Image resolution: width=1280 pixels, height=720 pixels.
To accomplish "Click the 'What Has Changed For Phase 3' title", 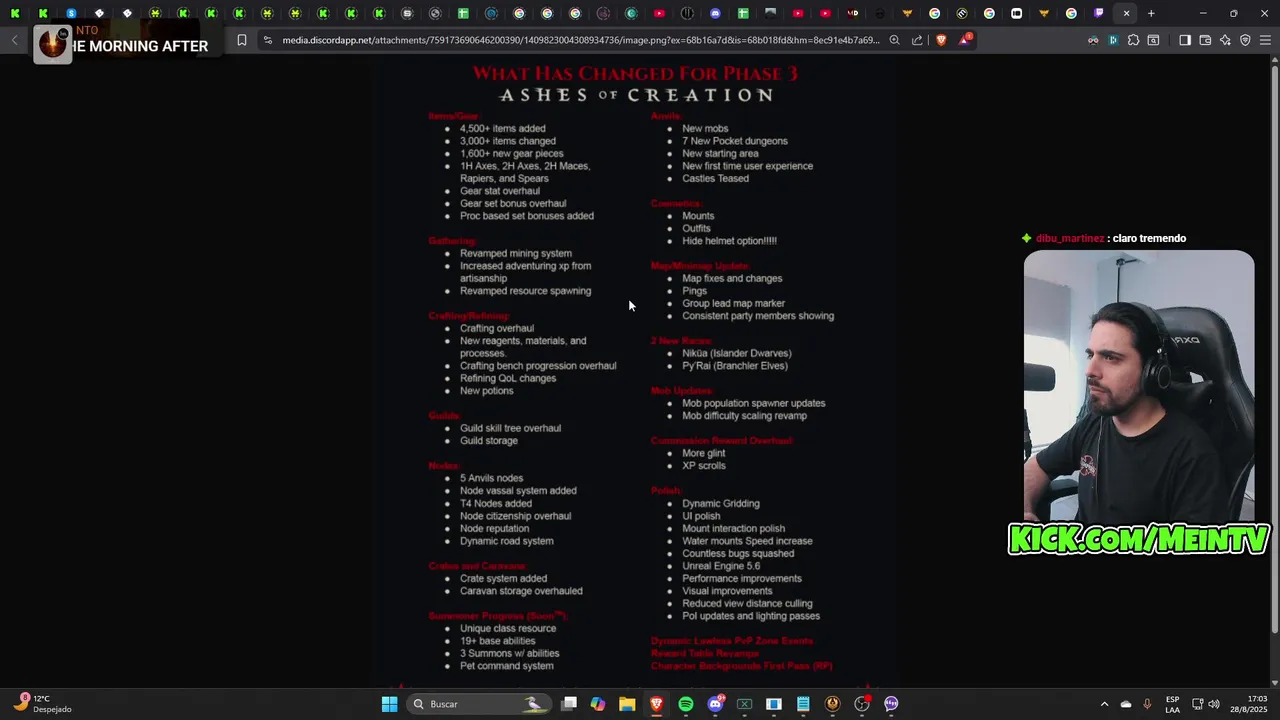I will [635, 73].
